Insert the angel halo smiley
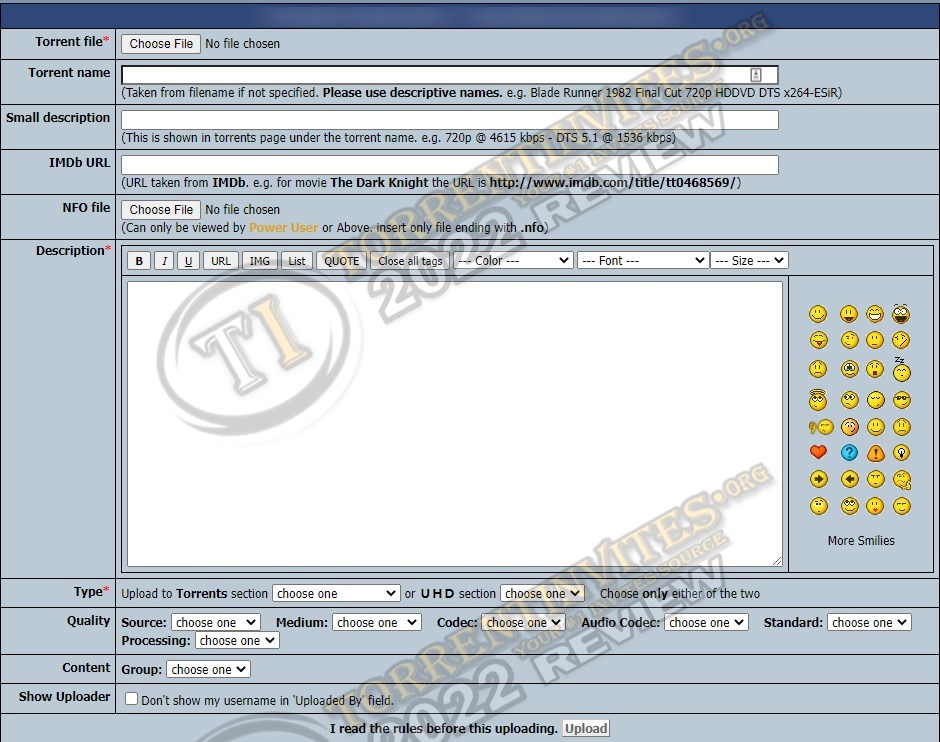The image size is (940, 742). coord(818,400)
